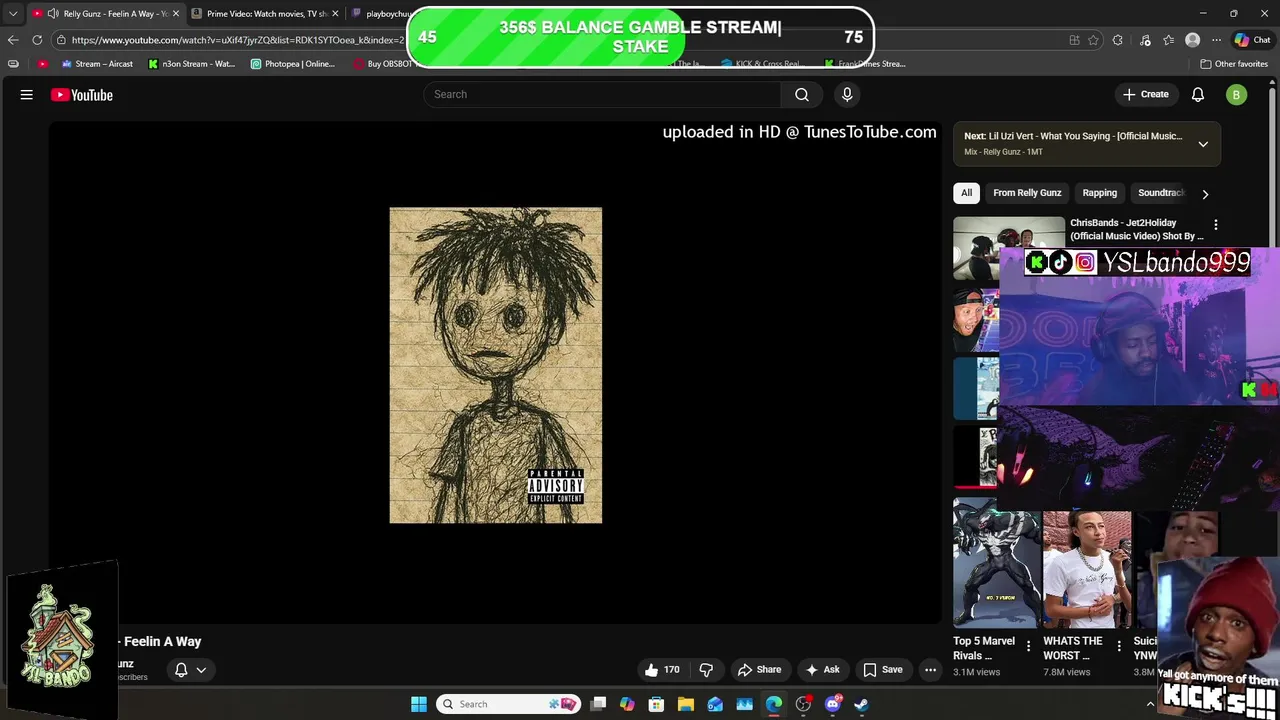Open Outlook mail from taskbar
This screenshot has width=1280, height=720.
tap(715, 704)
